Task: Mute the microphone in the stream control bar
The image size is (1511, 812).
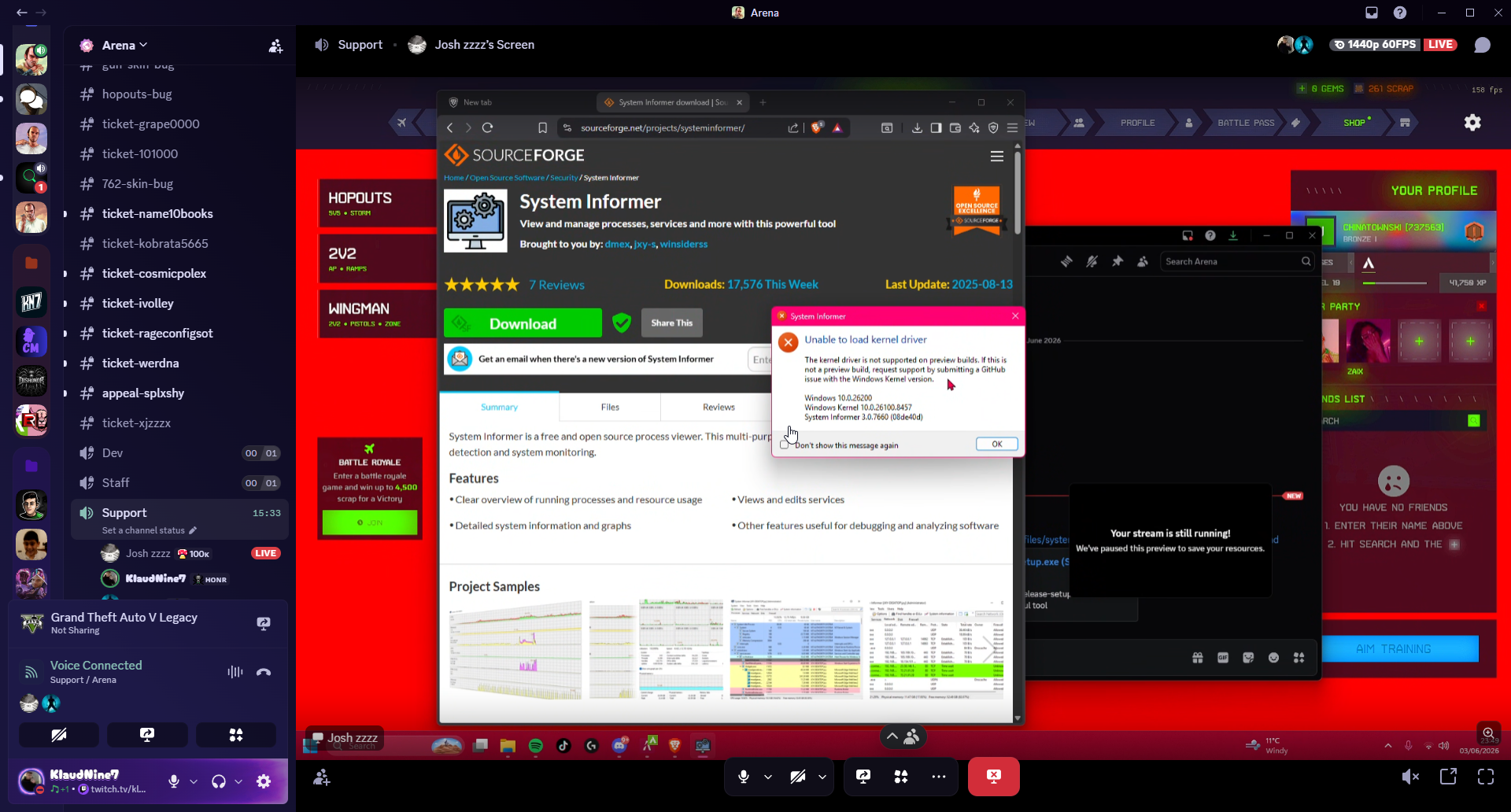Action: 744,777
